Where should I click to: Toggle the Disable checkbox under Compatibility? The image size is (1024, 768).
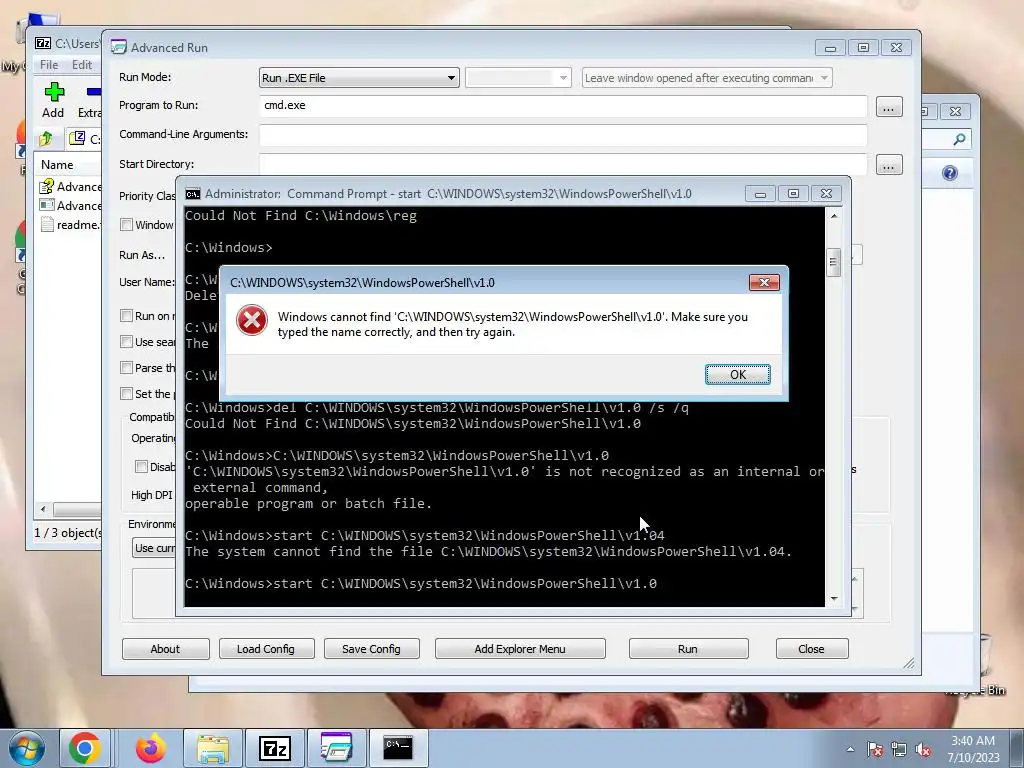tap(141, 466)
